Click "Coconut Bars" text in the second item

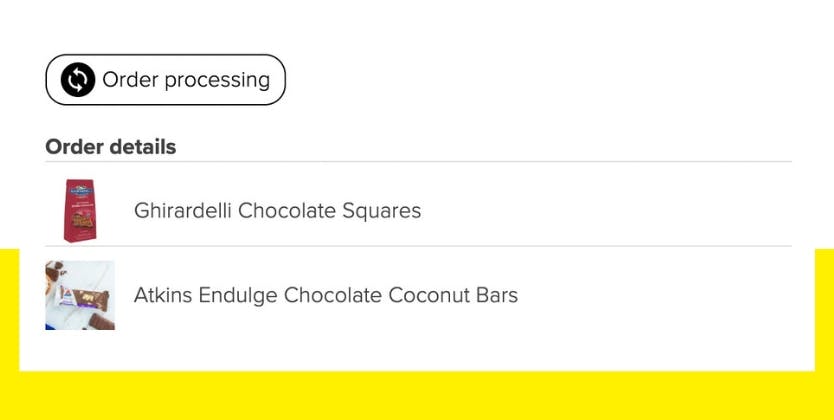tap(453, 295)
